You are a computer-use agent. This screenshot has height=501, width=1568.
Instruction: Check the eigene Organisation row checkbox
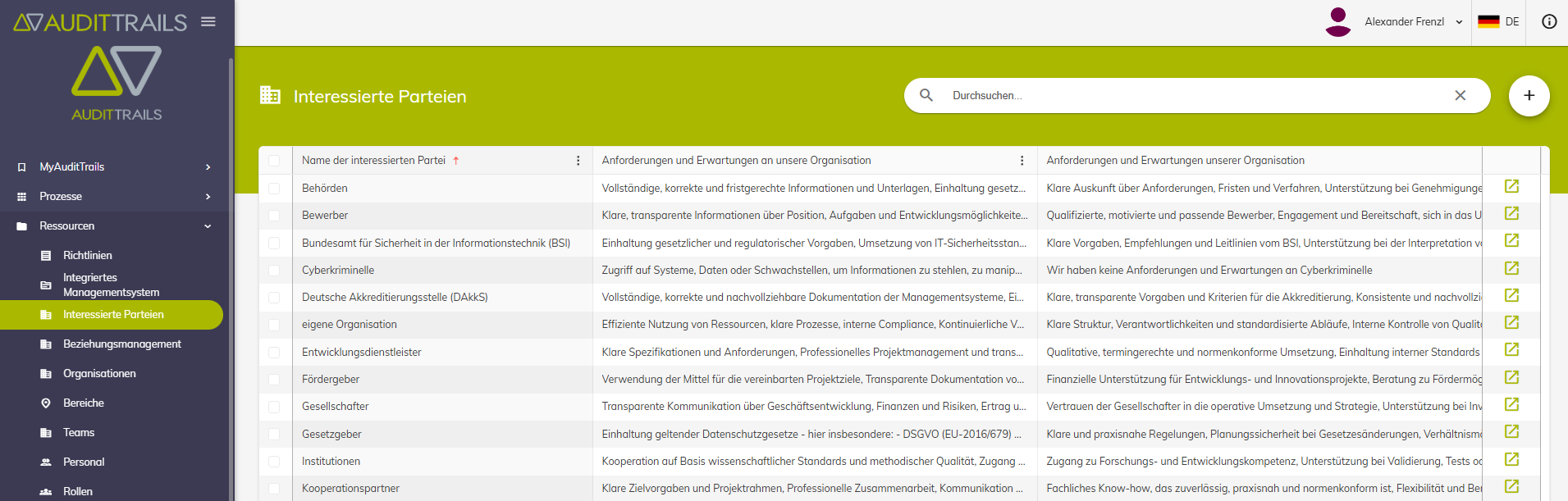[x=274, y=325]
